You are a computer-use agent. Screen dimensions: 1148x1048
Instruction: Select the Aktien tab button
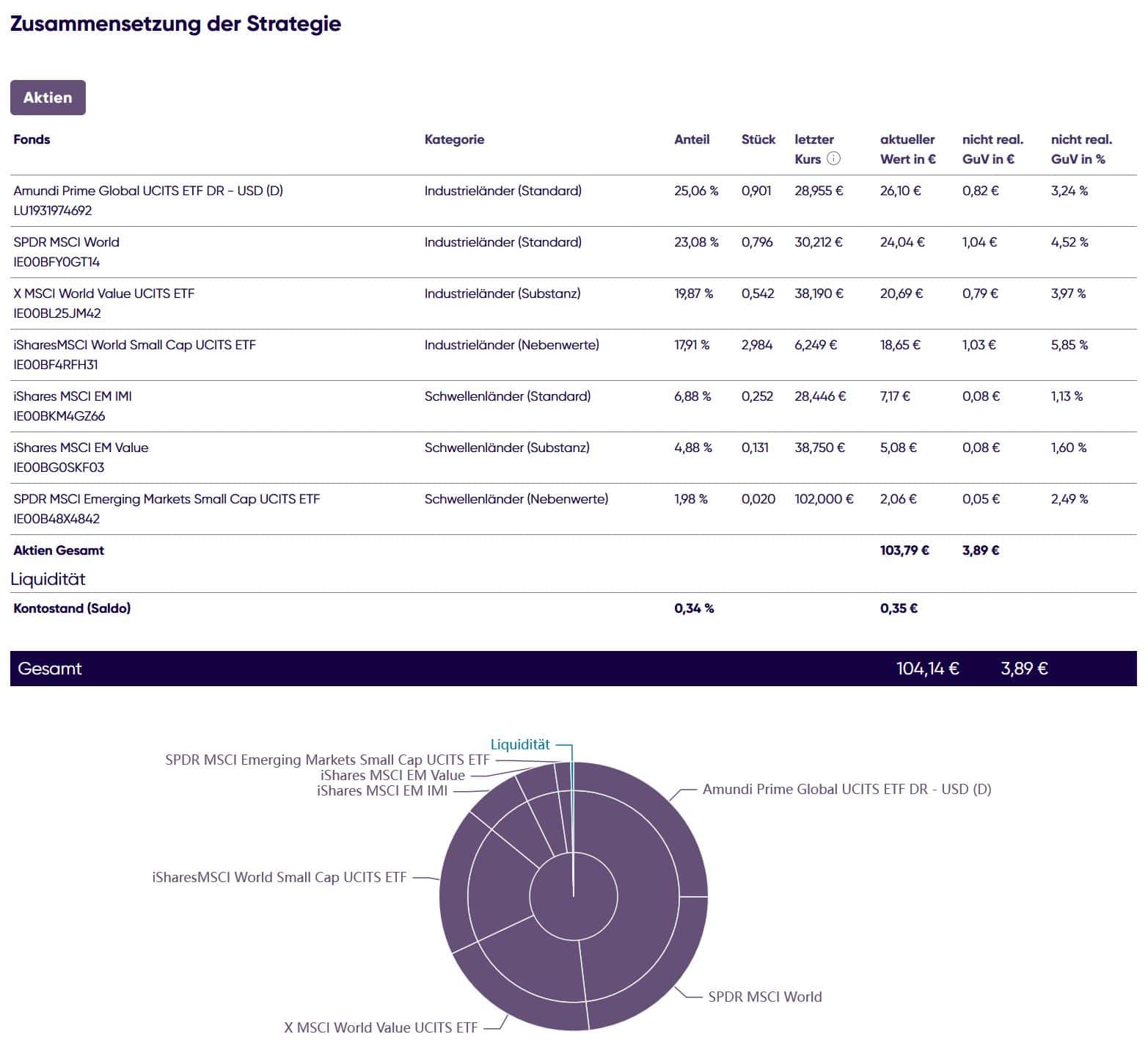click(48, 98)
